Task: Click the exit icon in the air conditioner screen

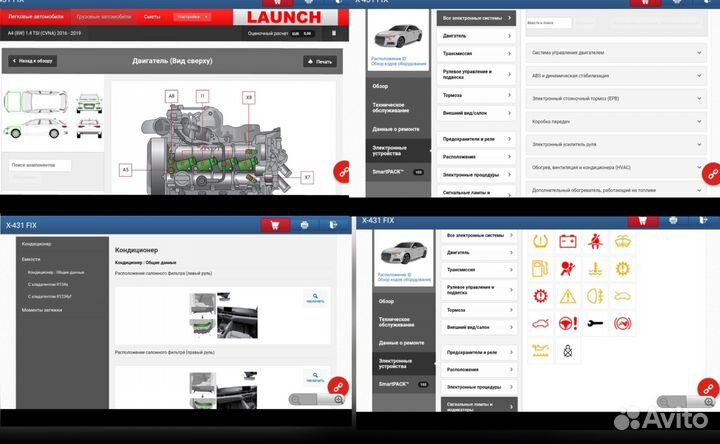Action: pyautogui.click(x=333, y=225)
